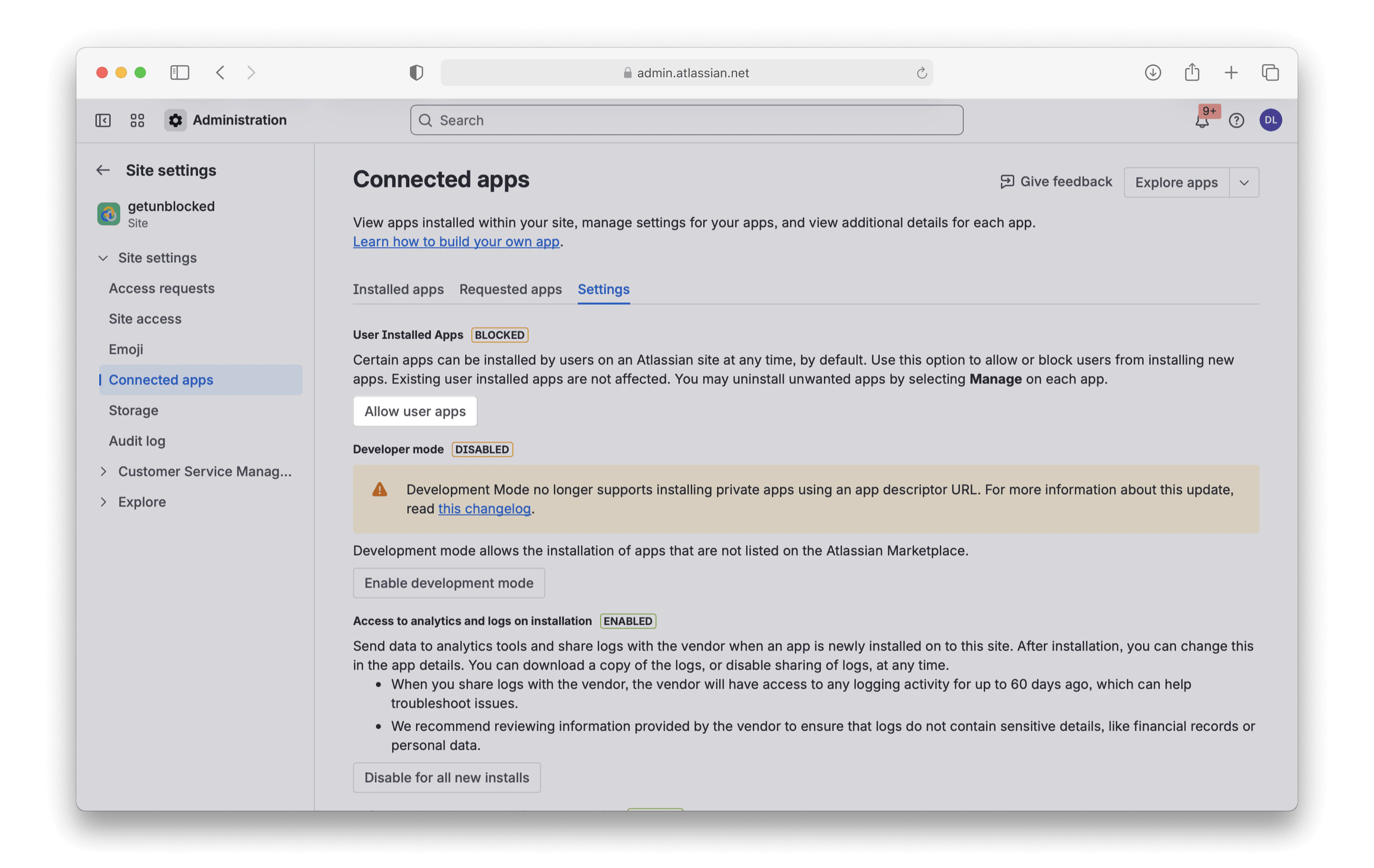Click the BLOCKED status badge
Screen dimensions: 1374x868
[500, 335]
